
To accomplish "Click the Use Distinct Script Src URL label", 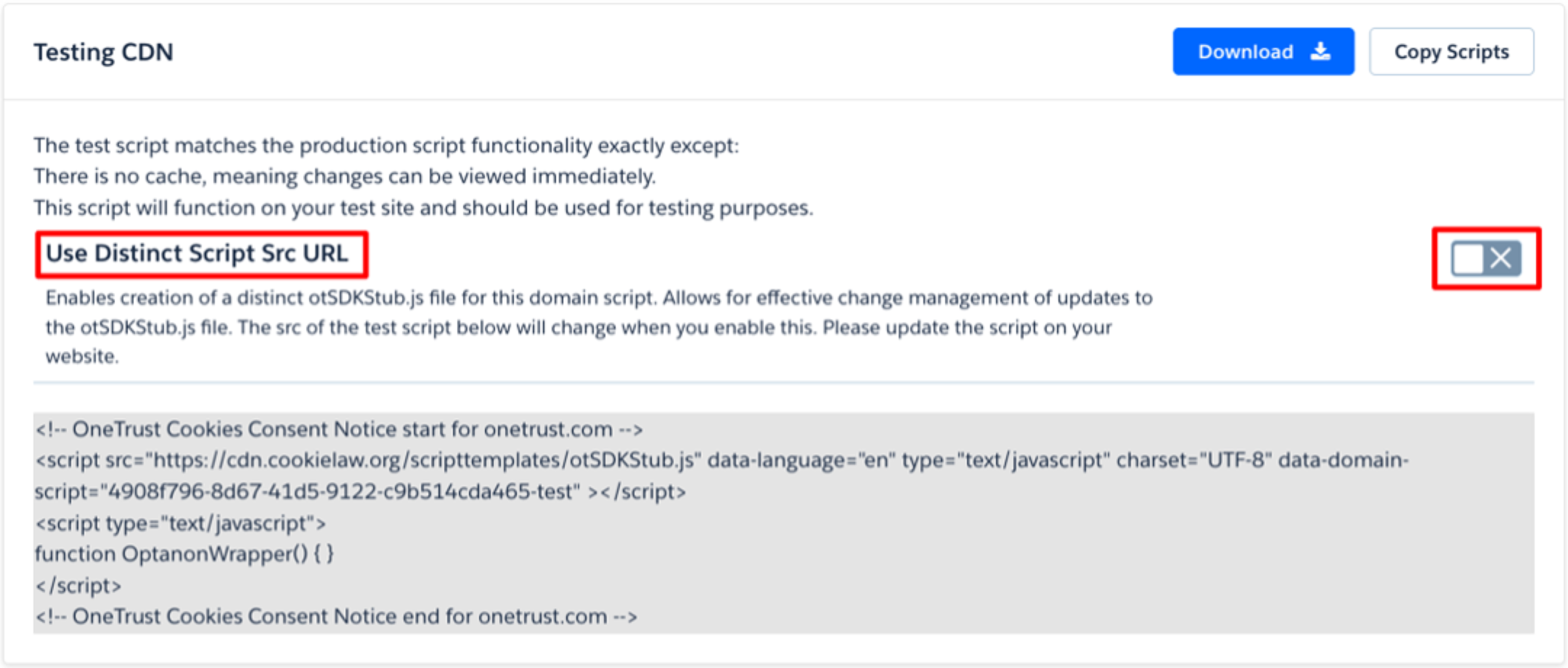I will click(197, 253).
